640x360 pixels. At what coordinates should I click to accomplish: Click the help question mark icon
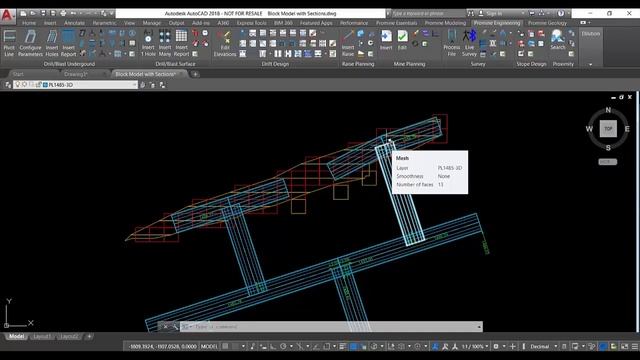click(561, 13)
